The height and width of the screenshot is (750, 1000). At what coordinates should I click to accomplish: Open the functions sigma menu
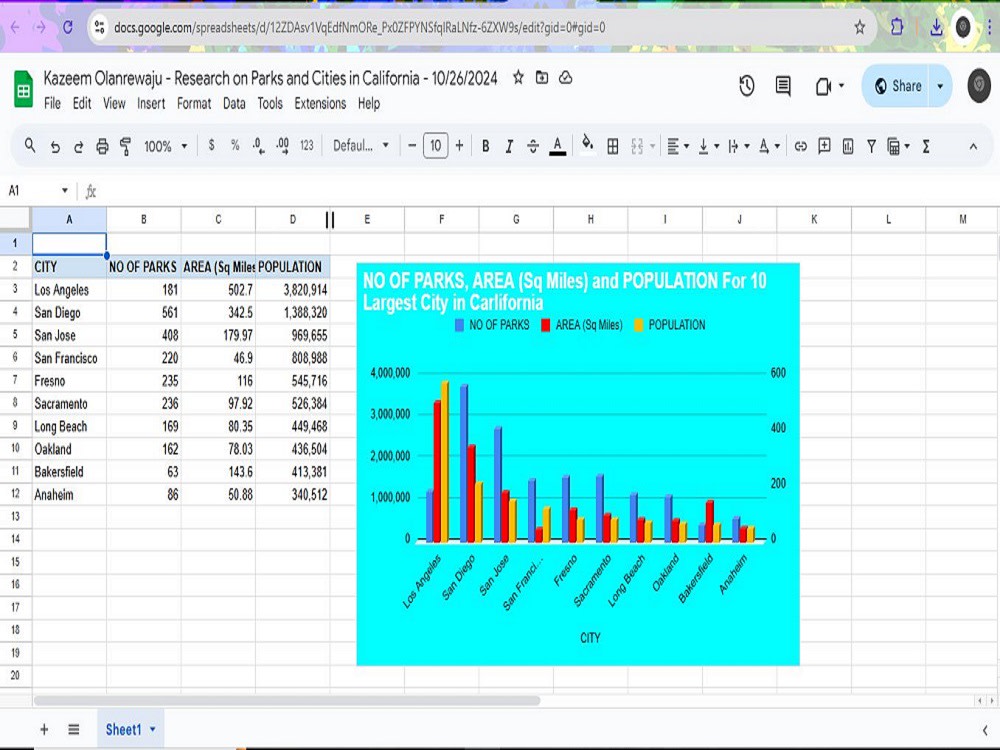tap(926, 147)
